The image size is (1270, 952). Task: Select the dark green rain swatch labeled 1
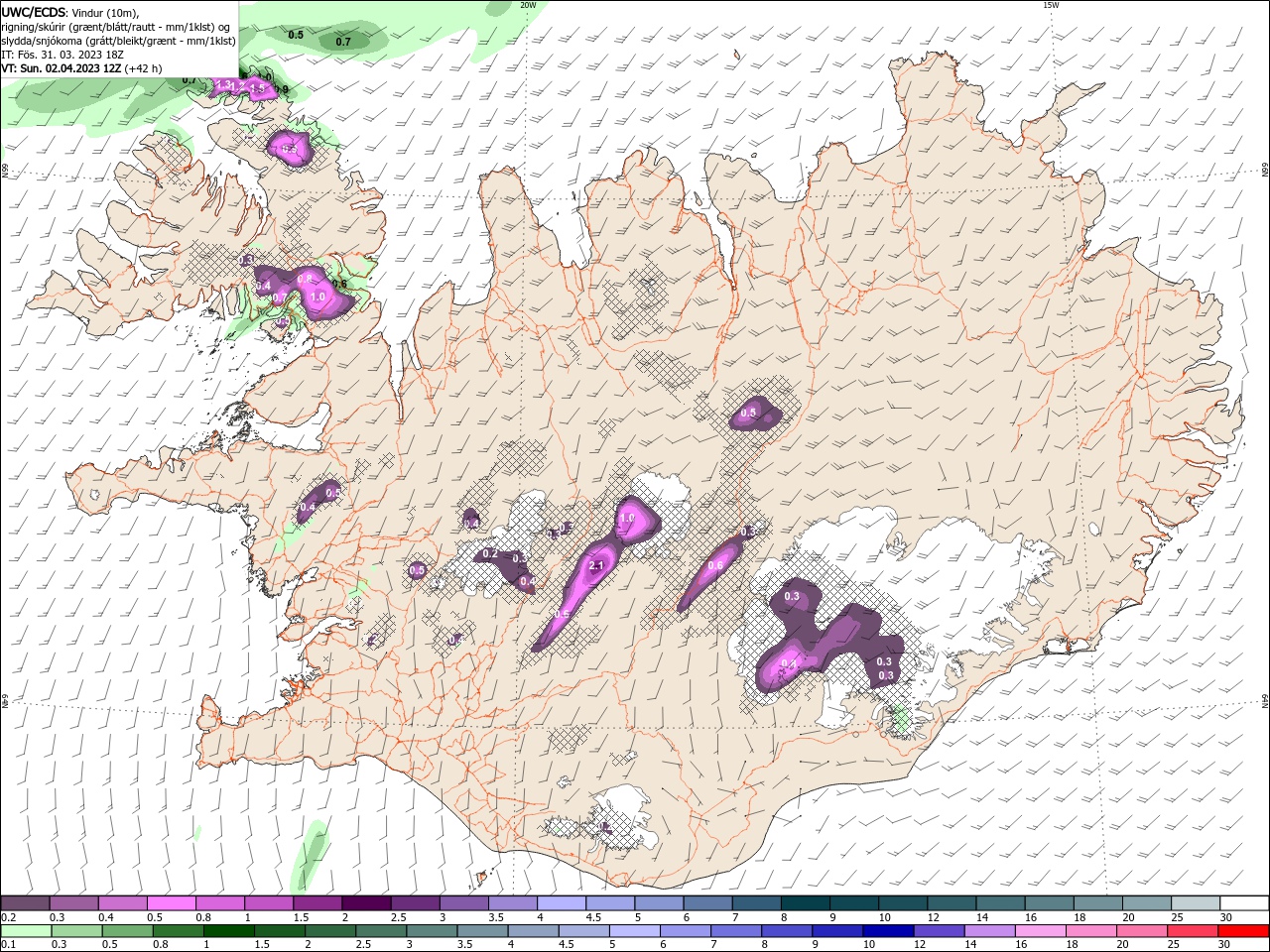click(229, 931)
